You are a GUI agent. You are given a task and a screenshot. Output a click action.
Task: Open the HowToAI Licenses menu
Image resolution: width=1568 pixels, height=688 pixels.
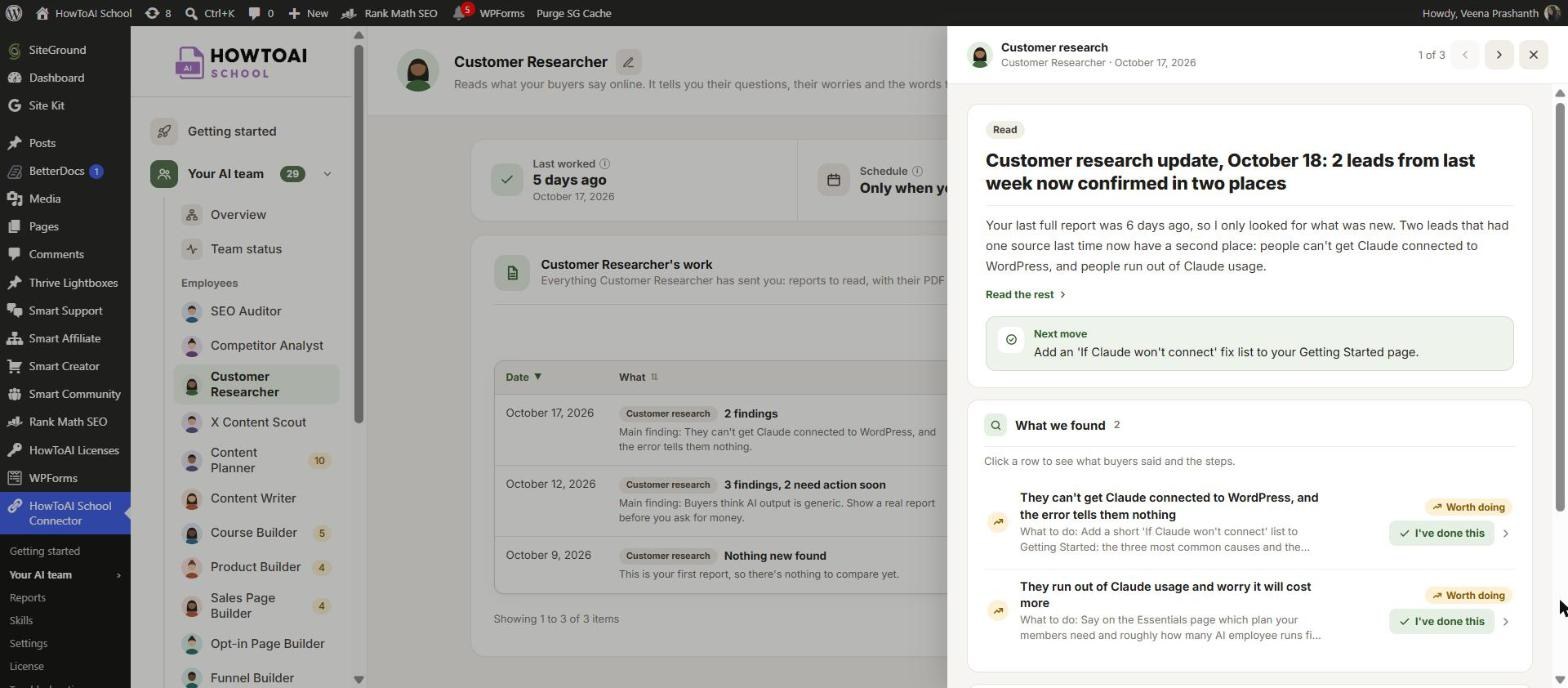pos(73,451)
